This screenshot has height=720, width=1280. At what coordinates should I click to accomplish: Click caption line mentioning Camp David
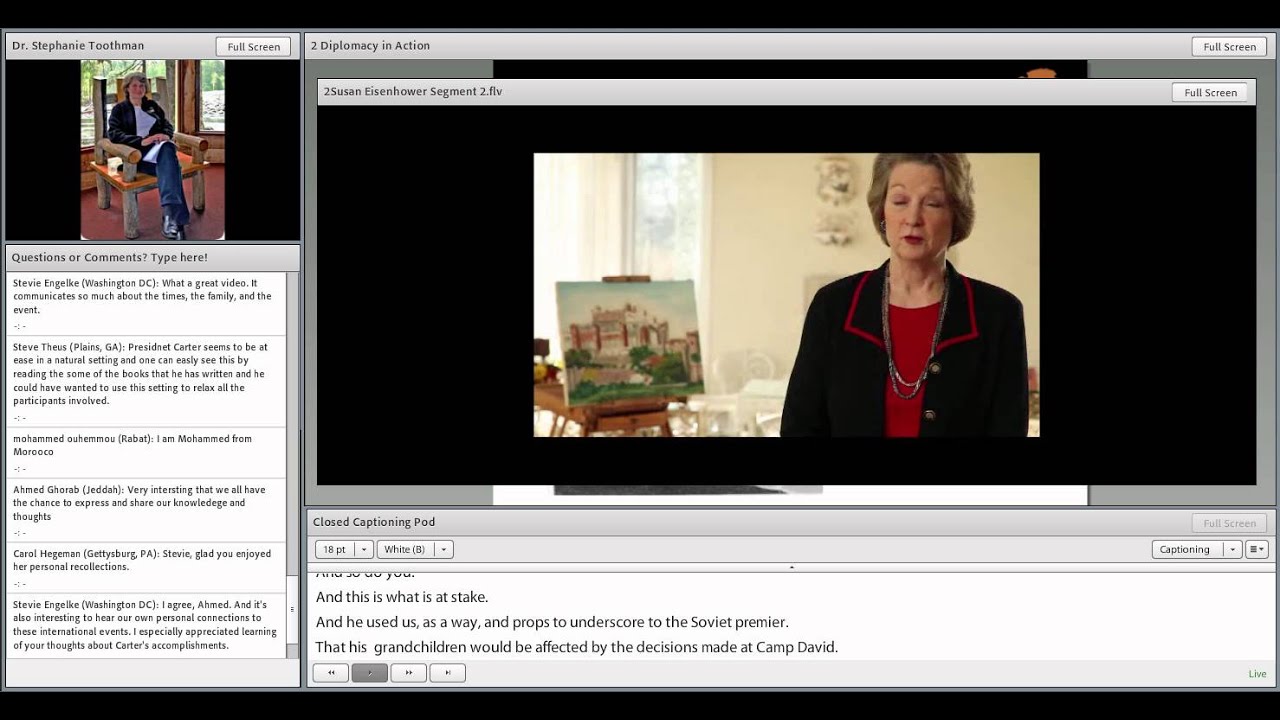pos(577,647)
